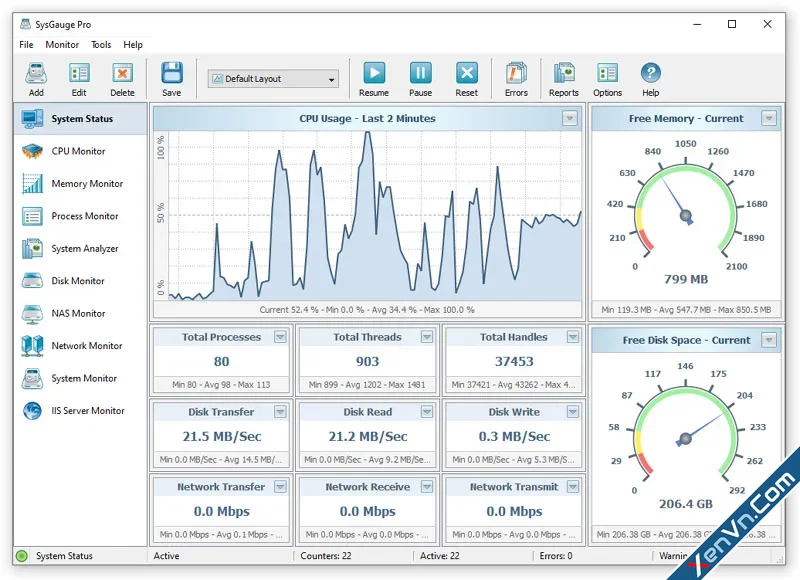Click the 0.3 MB/Sec Disk Write value

pos(514,437)
